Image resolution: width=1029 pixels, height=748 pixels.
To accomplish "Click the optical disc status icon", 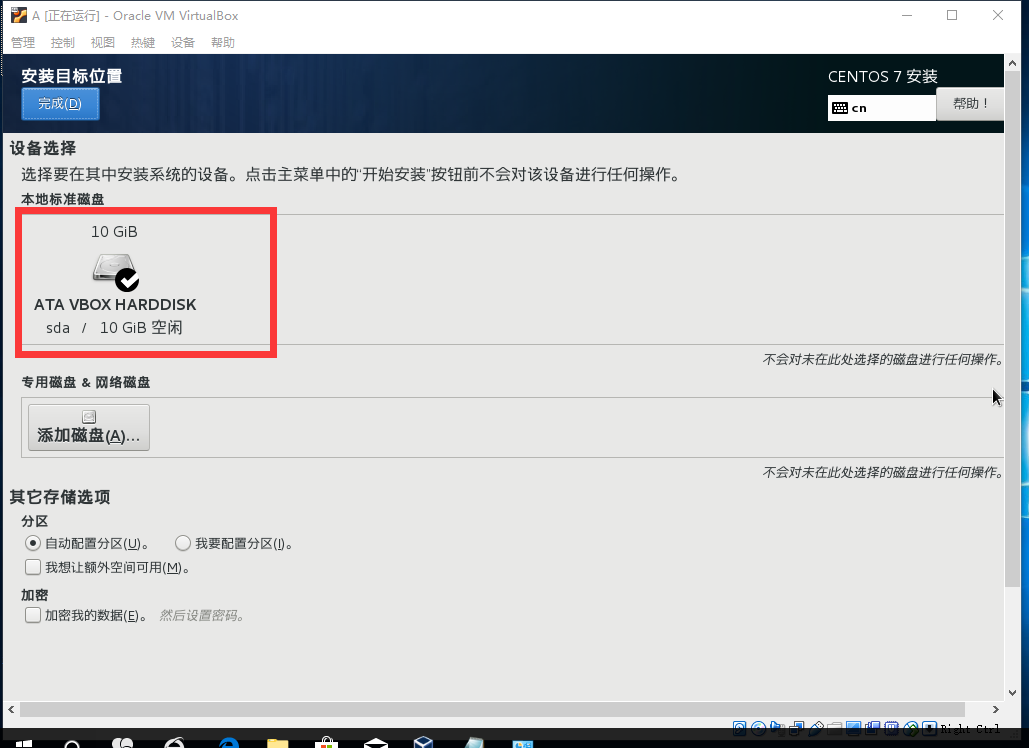I will pyautogui.click(x=759, y=728).
